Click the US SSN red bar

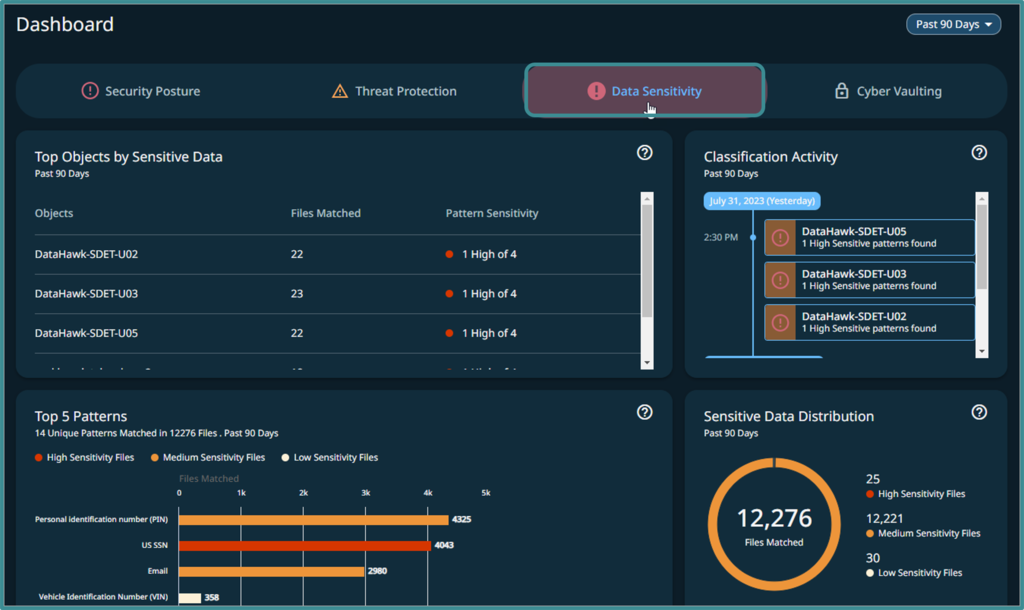click(305, 545)
